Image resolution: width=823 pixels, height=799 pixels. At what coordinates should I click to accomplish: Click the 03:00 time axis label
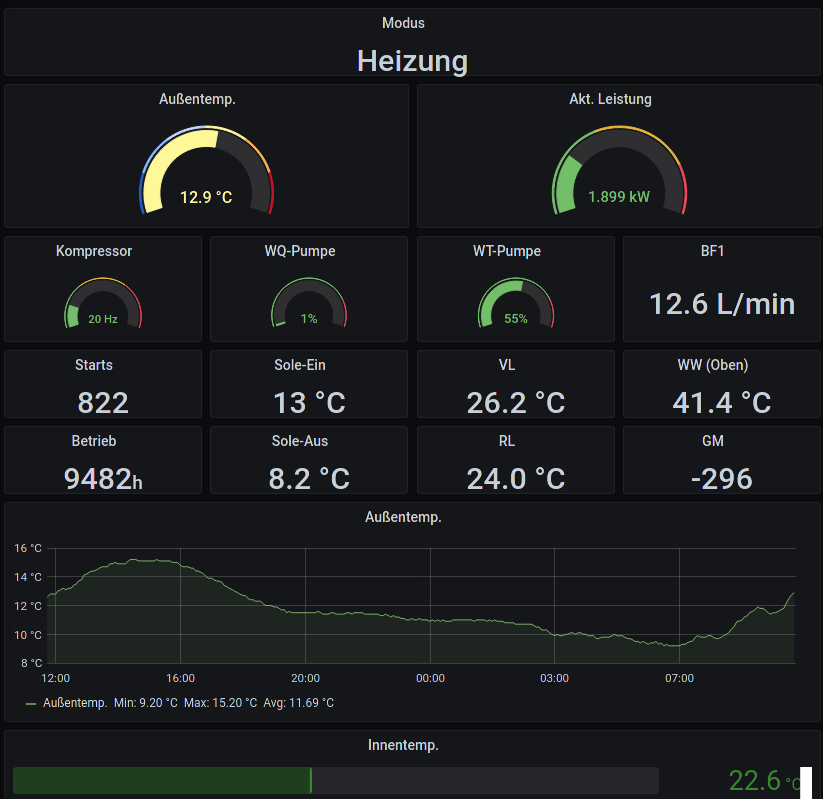[554, 678]
